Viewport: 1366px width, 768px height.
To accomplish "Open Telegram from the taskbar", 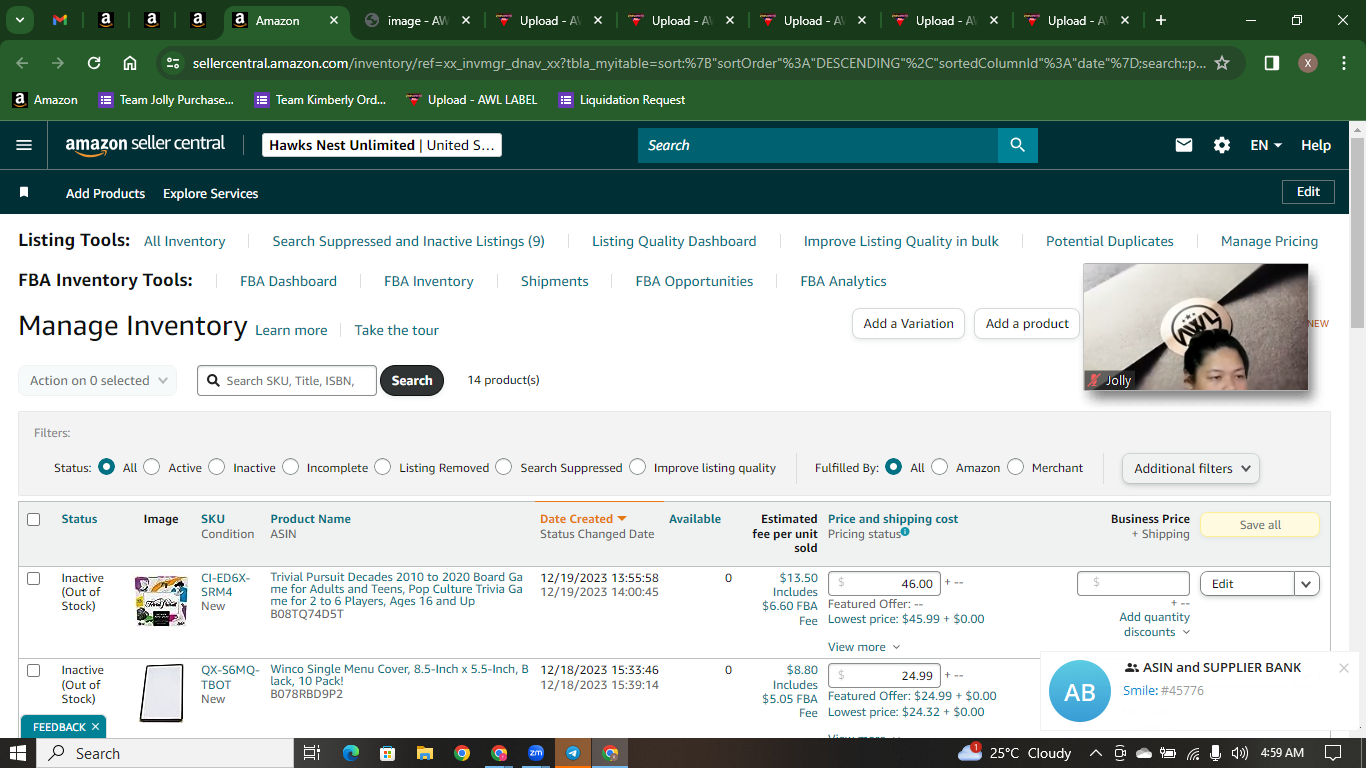I will [573, 753].
